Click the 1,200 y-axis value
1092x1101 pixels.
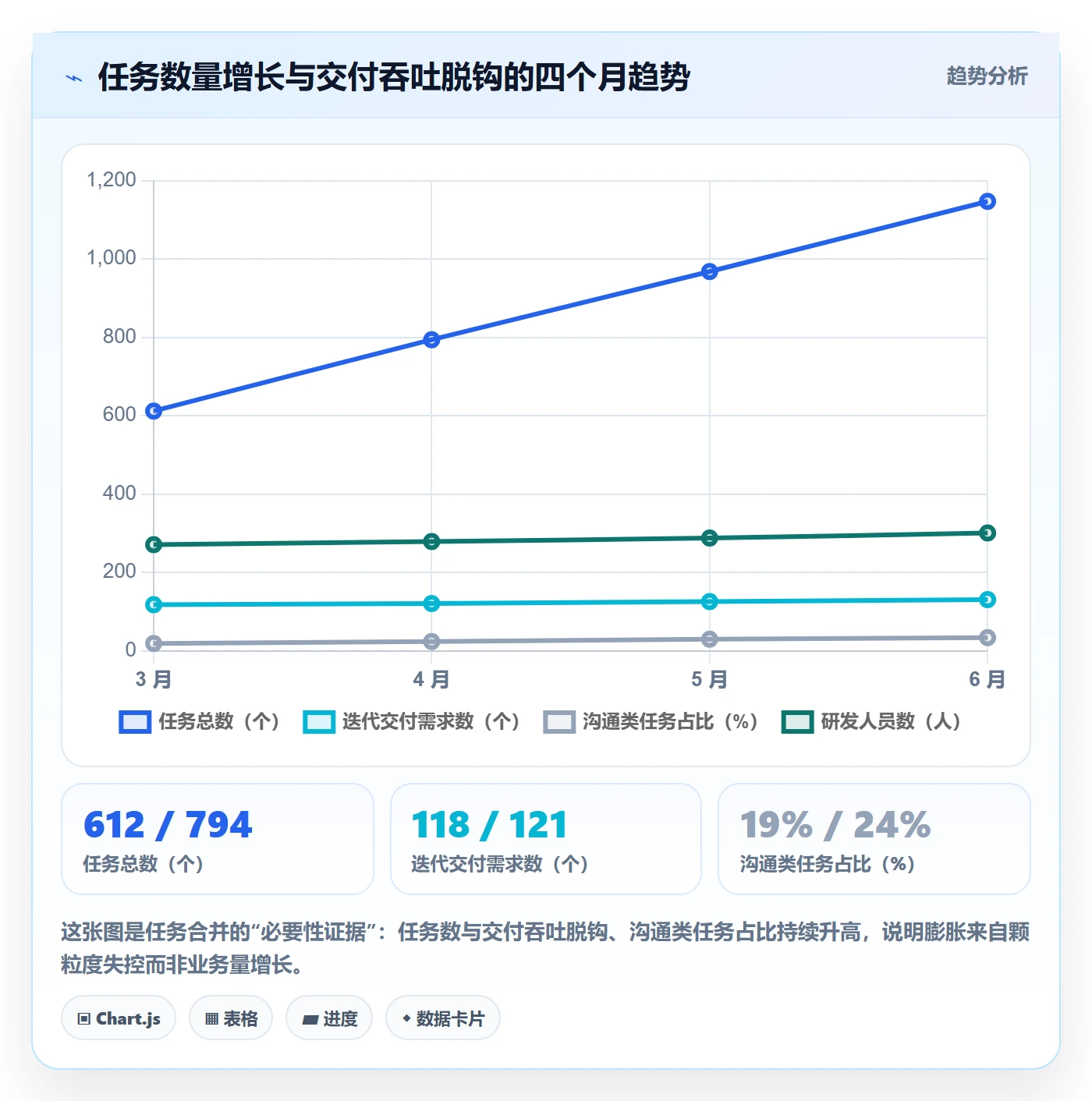pyautogui.click(x=111, y=180)
